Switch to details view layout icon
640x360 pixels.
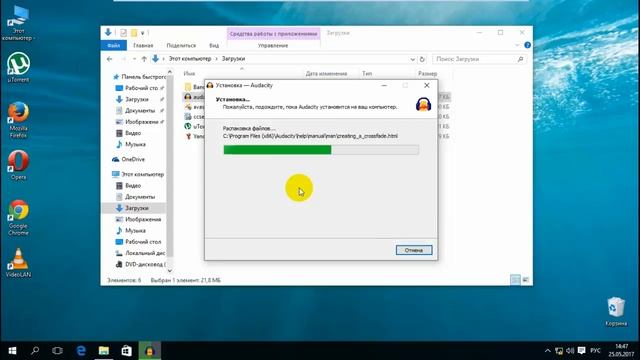tap(515, 280)
